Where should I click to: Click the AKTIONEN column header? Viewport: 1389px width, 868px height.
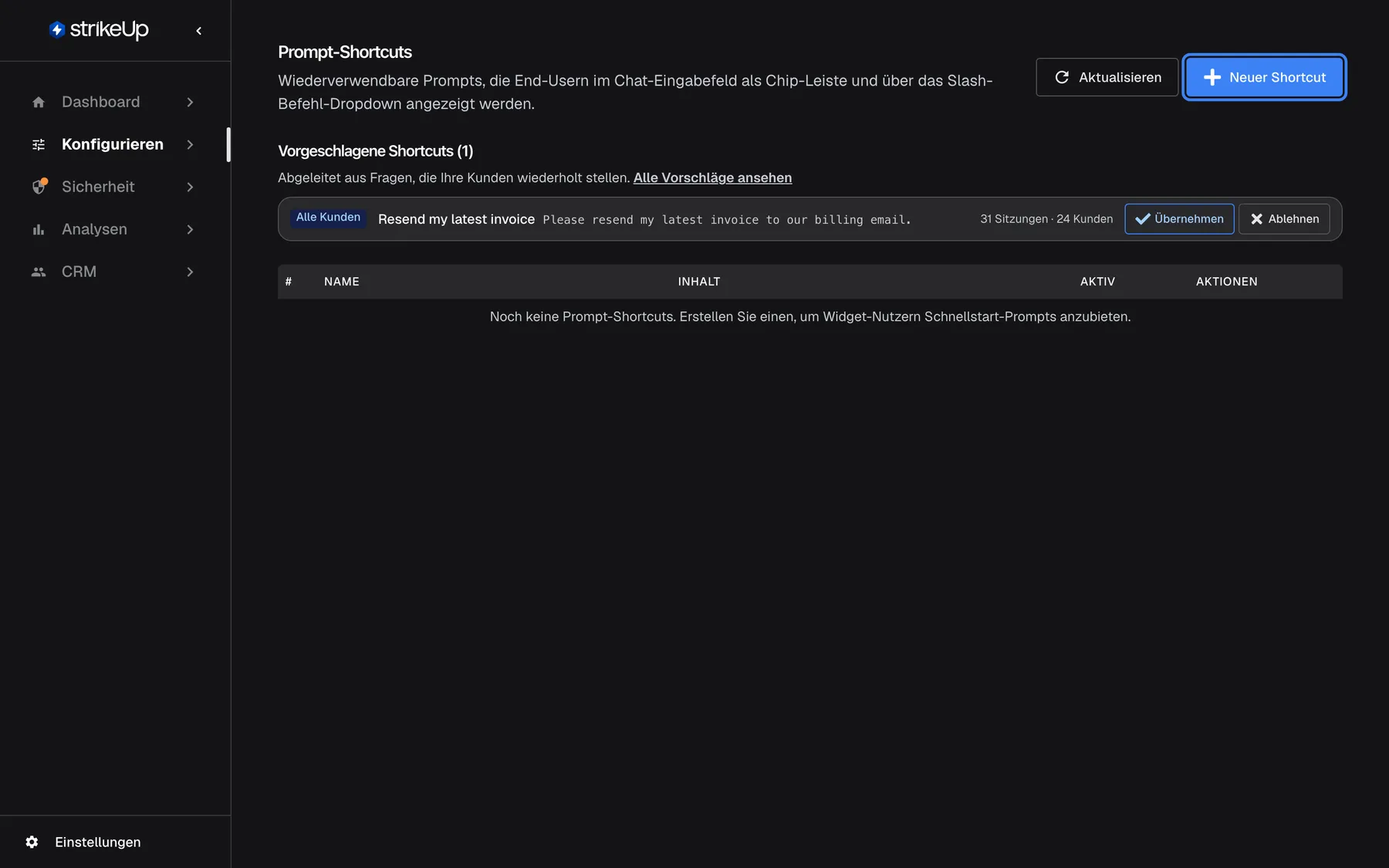[1227, 282]
